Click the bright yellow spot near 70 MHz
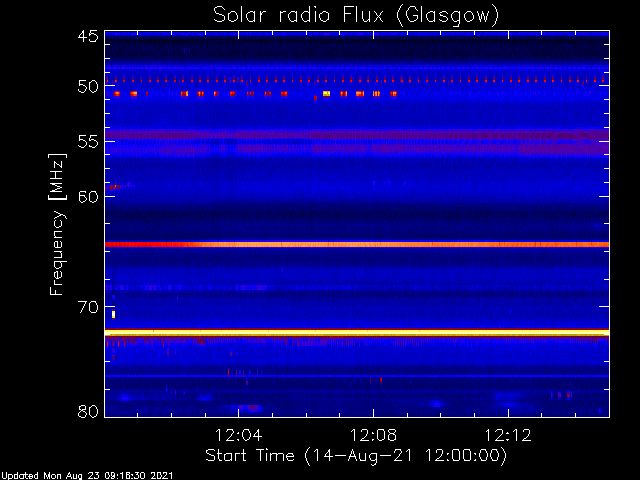This screenshot has width=640, height=480. 113,314
